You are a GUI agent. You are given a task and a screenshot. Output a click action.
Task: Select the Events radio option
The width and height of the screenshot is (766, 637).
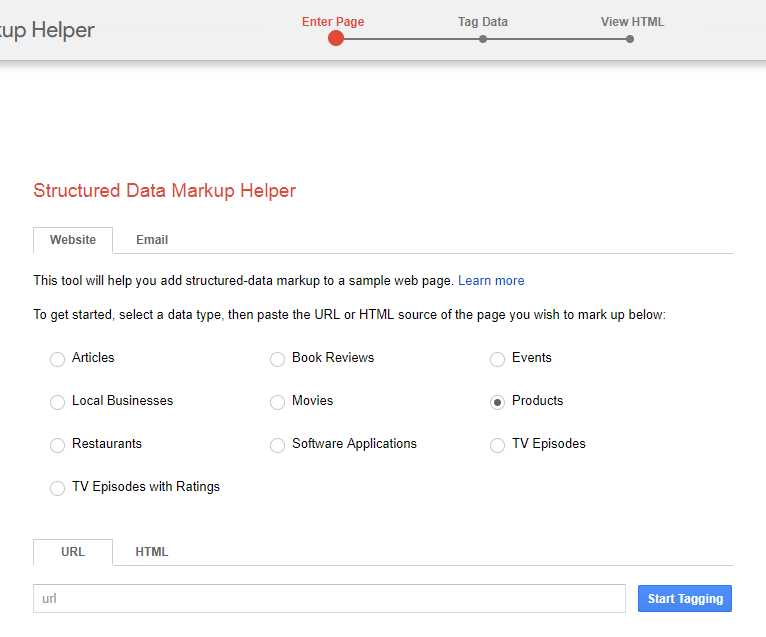497,359
